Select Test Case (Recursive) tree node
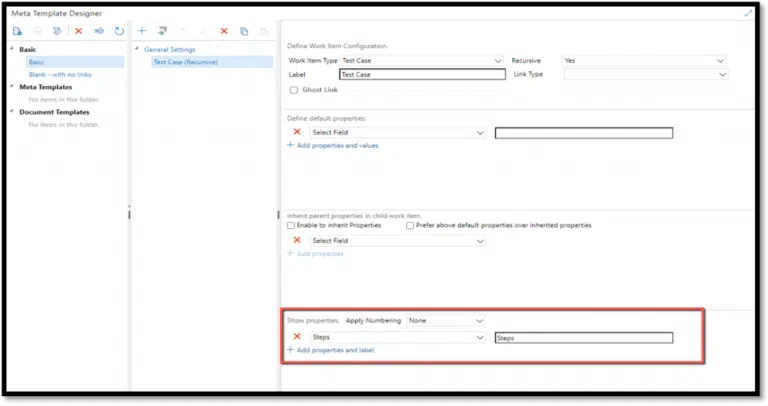This screenshot has width=768, height=406. point(185,62)
